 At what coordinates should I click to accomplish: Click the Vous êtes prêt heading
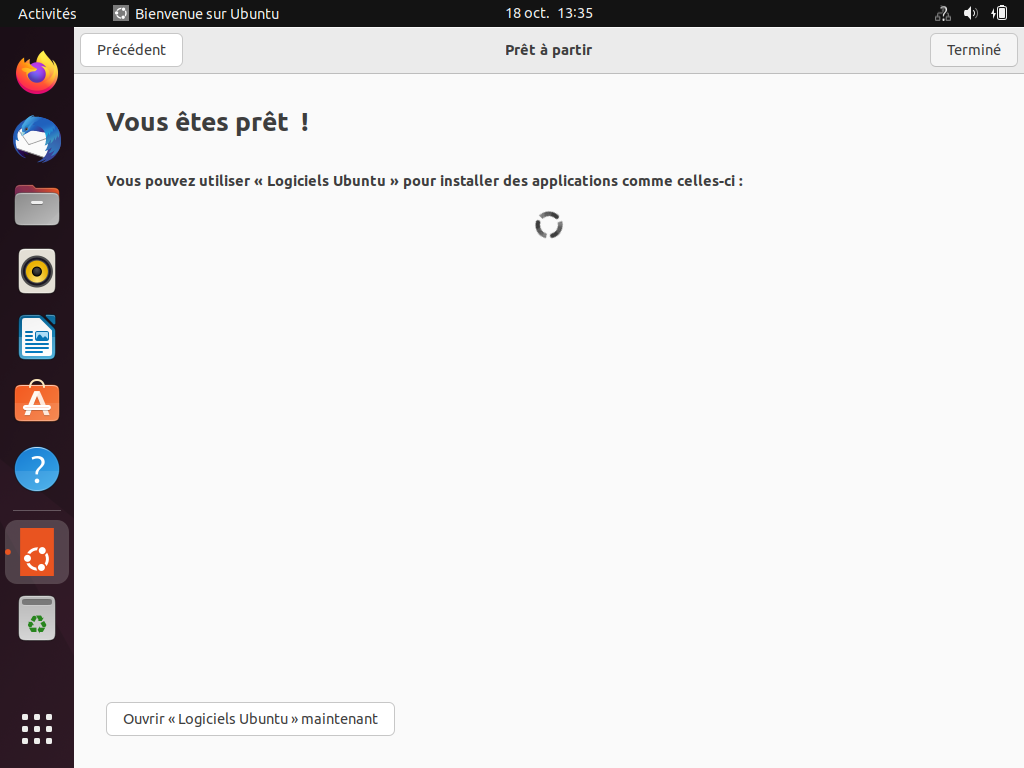coord(208,122)
